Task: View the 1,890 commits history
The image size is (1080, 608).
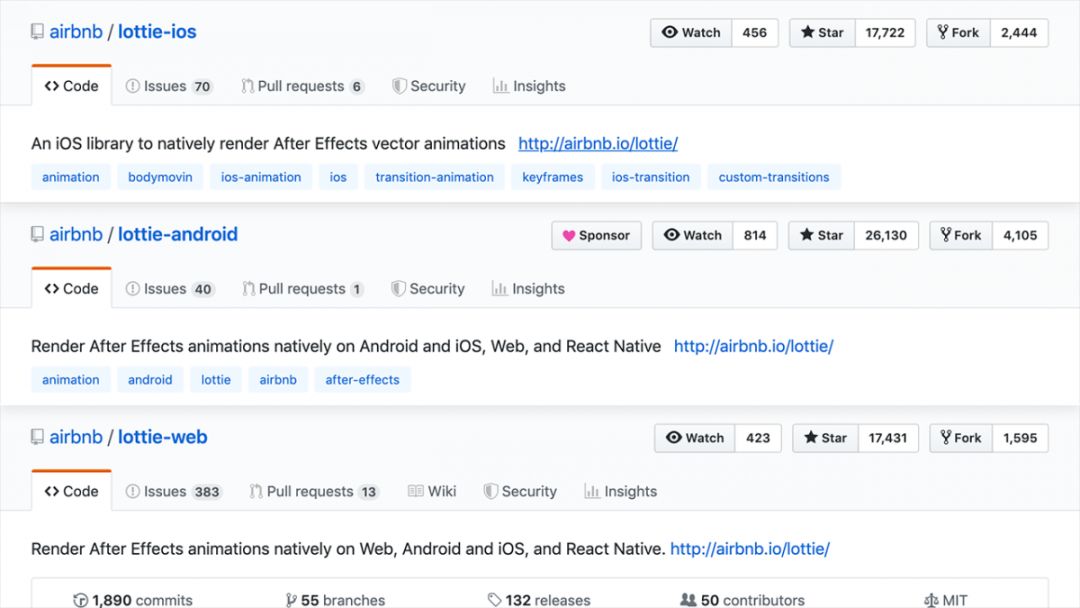Action: (133, 600)
